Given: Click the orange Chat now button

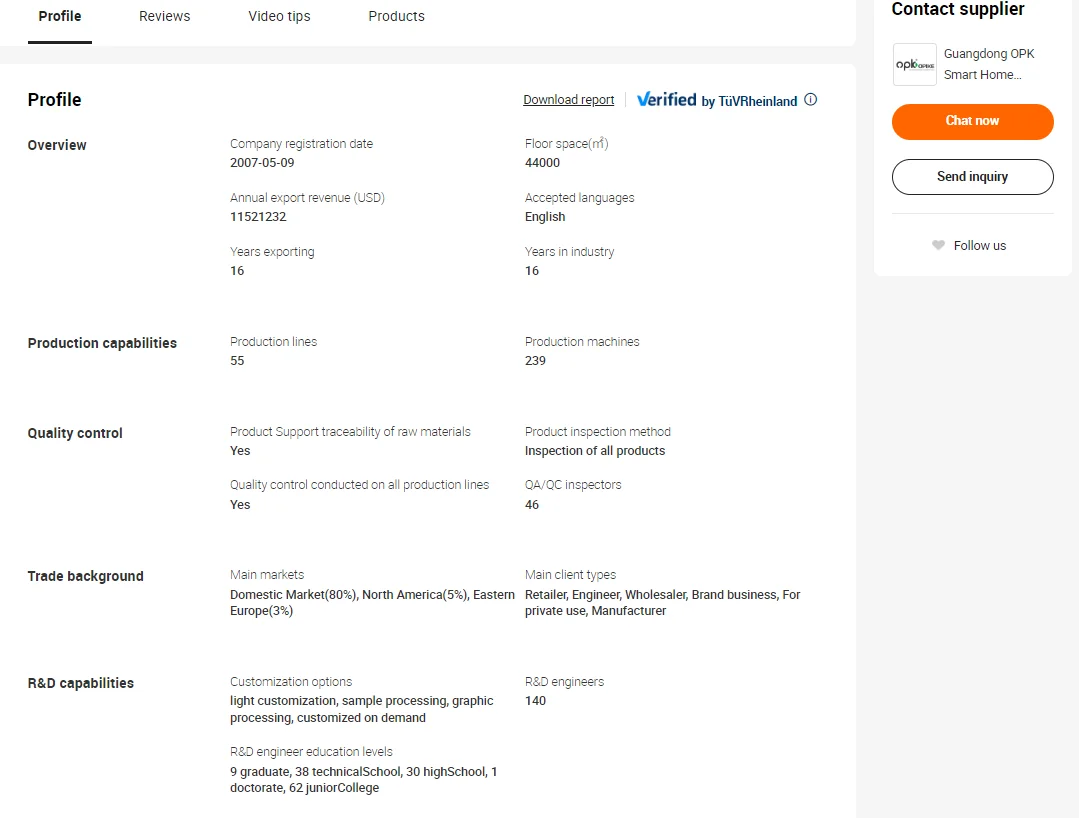Looking at the screenshot, I should point(972,121).
